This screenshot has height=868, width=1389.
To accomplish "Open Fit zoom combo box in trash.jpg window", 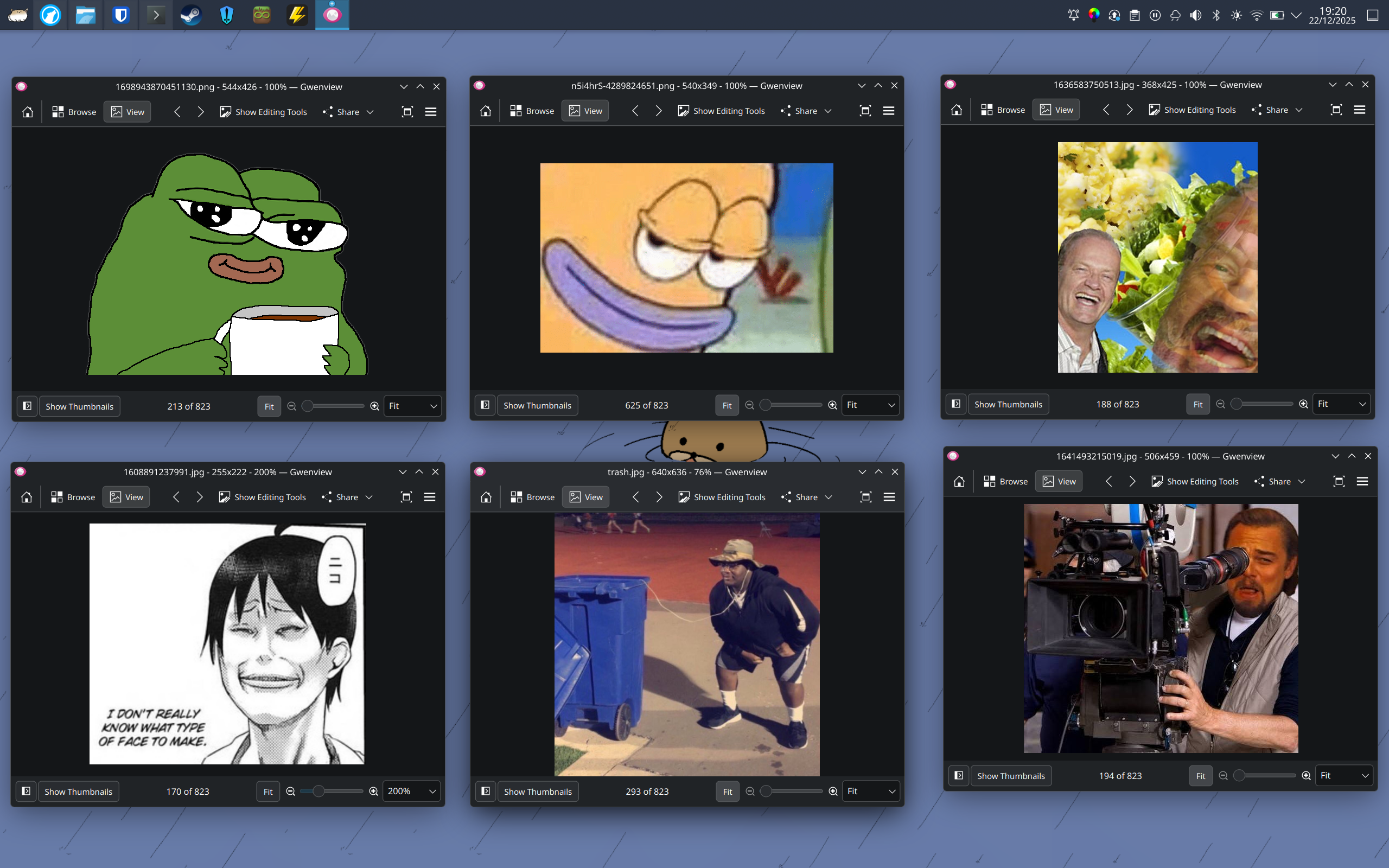I will (870, 791).
